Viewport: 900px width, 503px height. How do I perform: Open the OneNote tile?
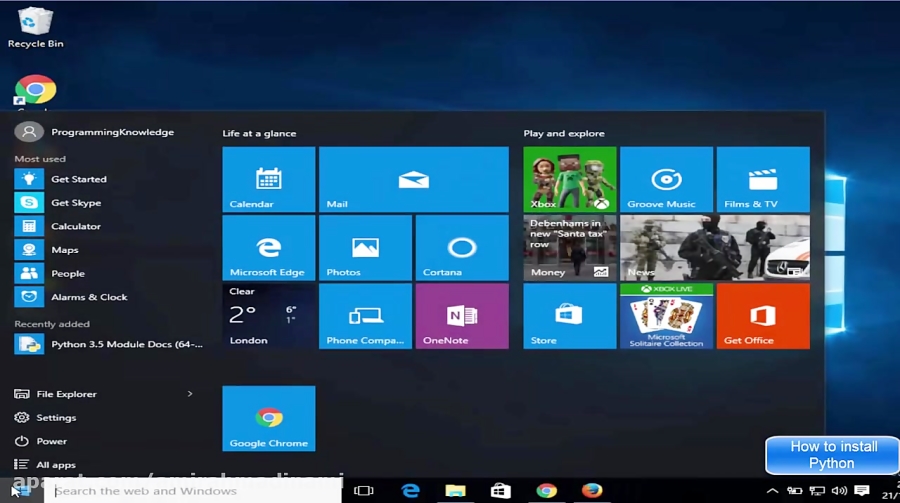[x=461, y=316]
